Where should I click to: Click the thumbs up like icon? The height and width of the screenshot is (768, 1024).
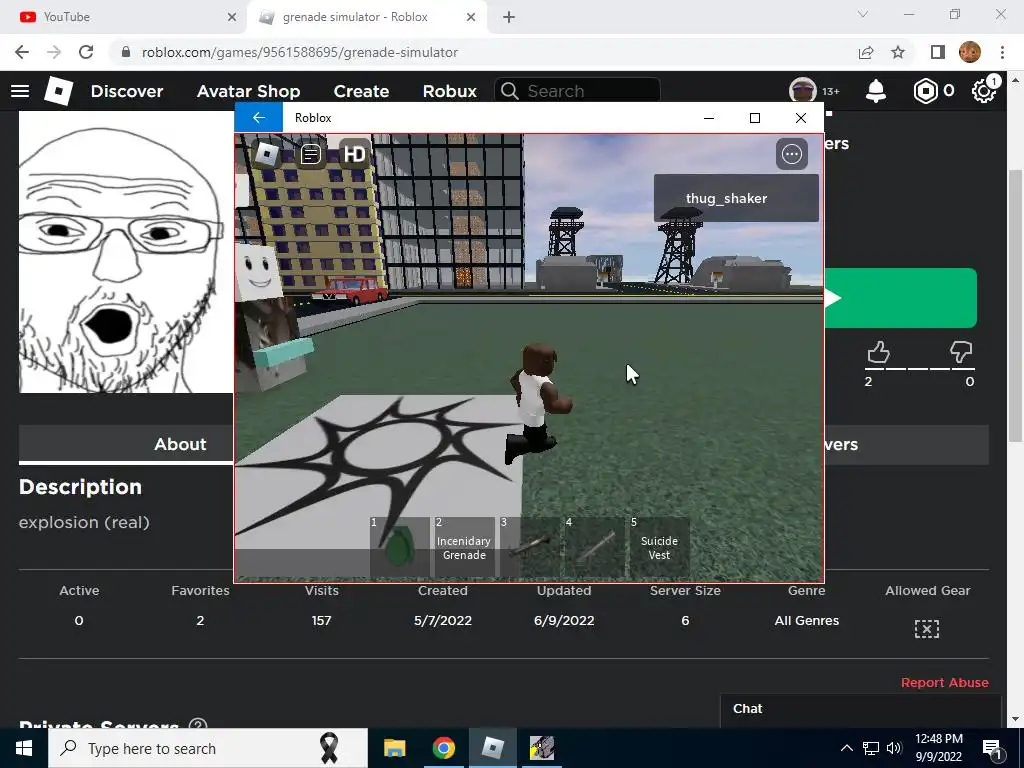(x=878, y=352)
